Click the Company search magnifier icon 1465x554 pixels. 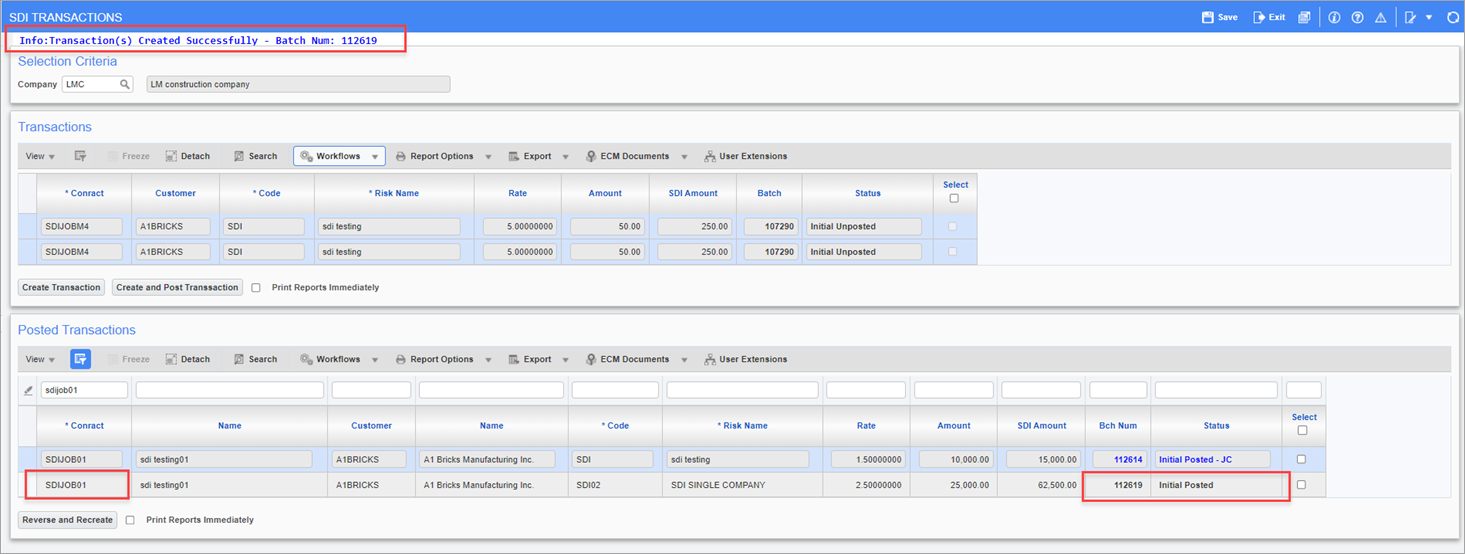(x=125, y=85)
